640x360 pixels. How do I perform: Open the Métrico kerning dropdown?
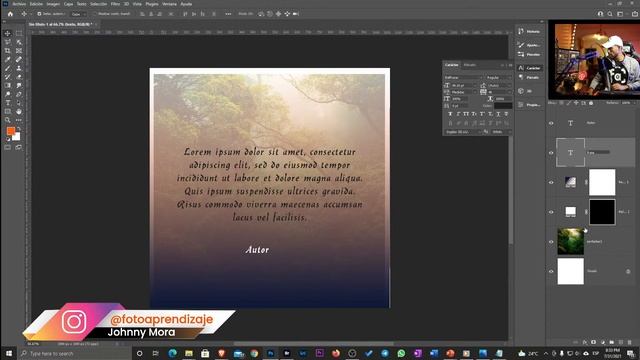tap(464, 92)
